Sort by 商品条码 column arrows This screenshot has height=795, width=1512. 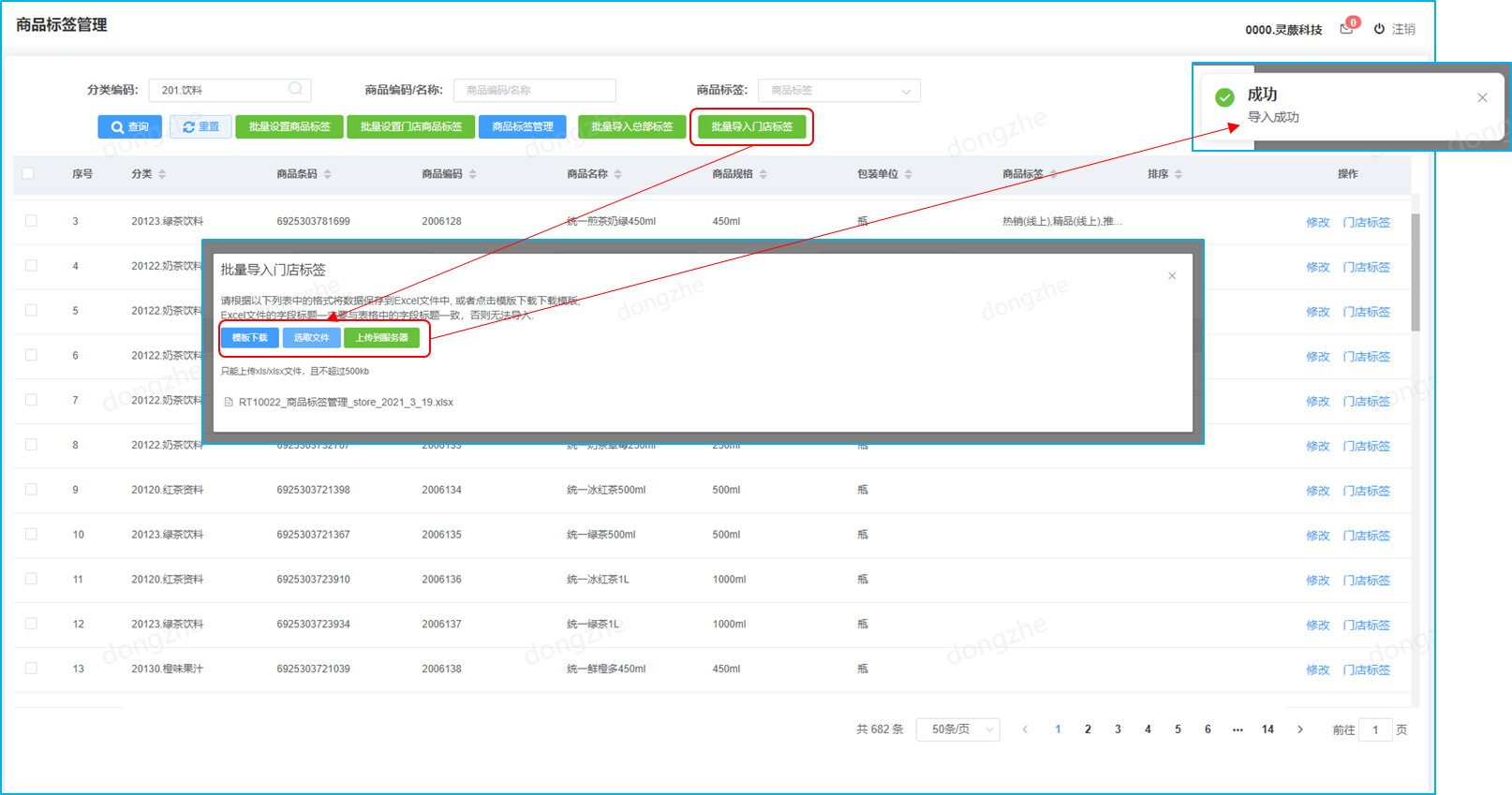click(328, 174)
